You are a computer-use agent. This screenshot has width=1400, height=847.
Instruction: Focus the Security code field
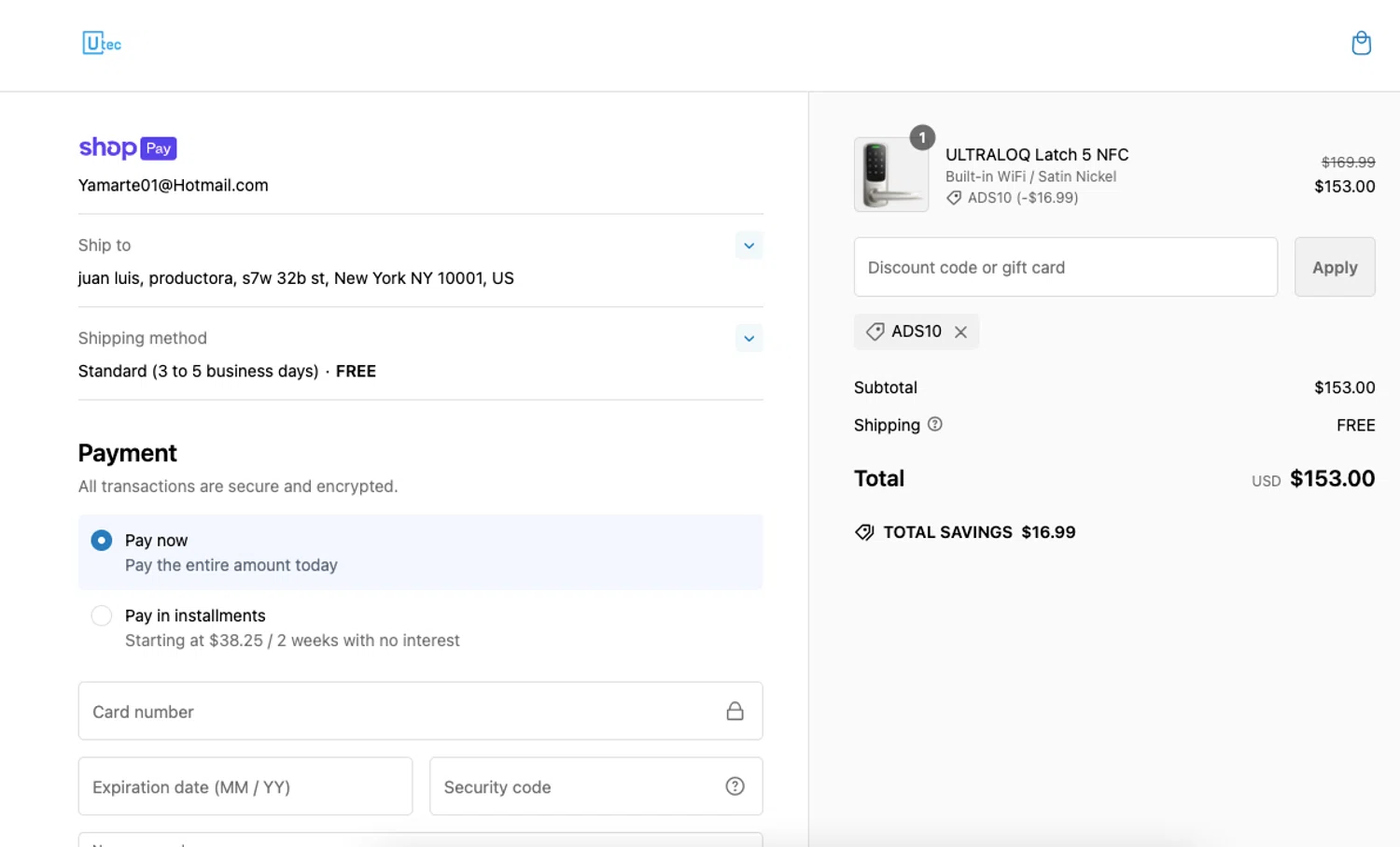[x=595, y=786]
